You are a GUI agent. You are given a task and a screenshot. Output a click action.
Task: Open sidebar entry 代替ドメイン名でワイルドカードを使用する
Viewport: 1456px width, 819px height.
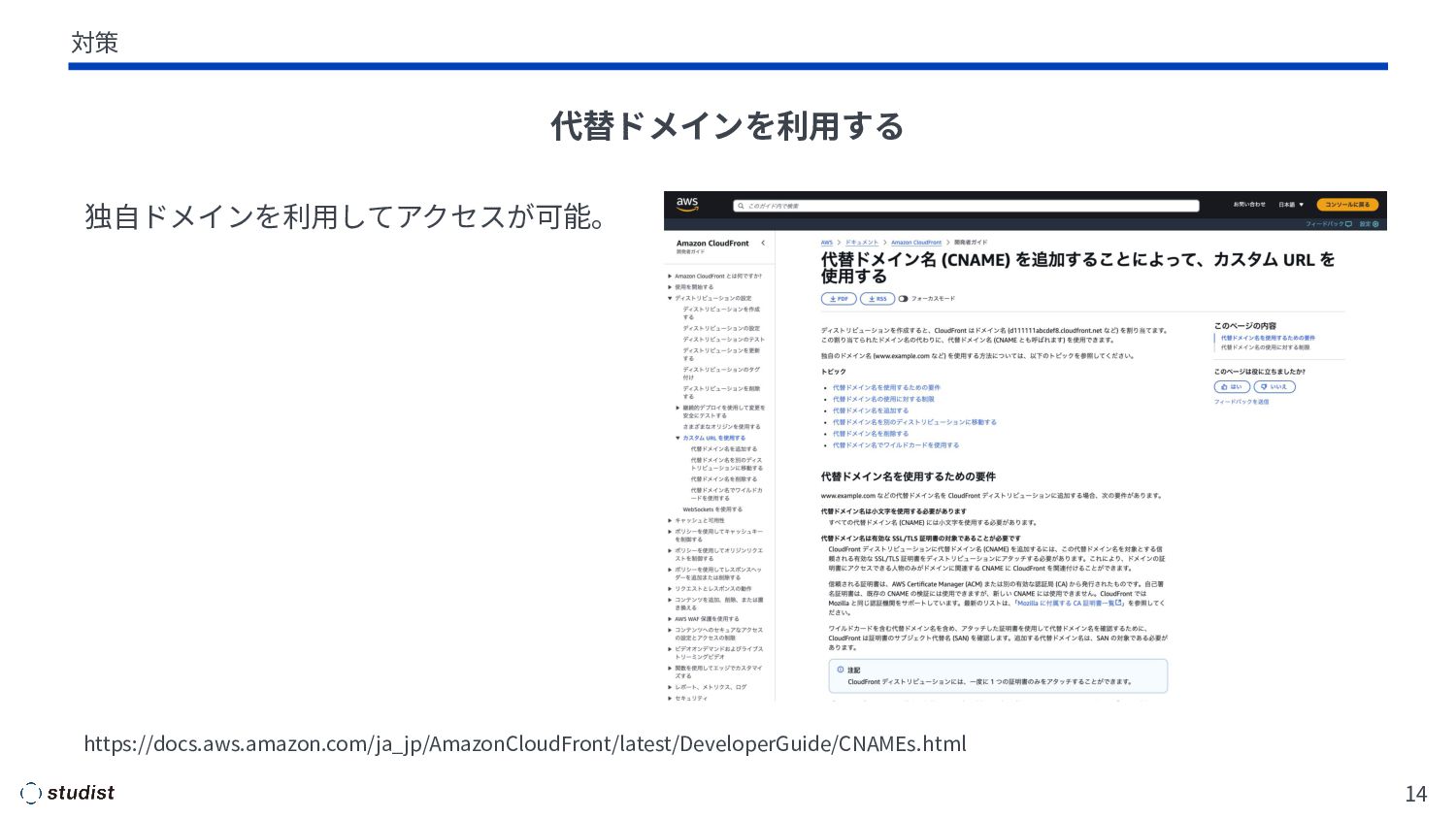(726, 494)
